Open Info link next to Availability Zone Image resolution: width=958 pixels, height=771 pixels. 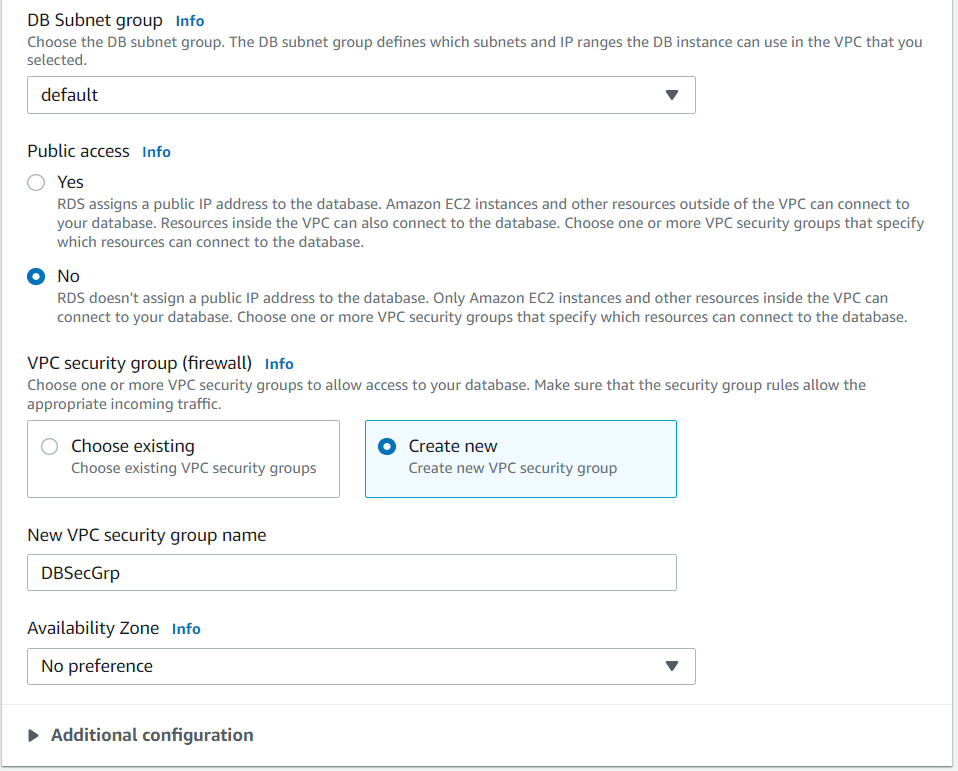click(x=186, y=629)
